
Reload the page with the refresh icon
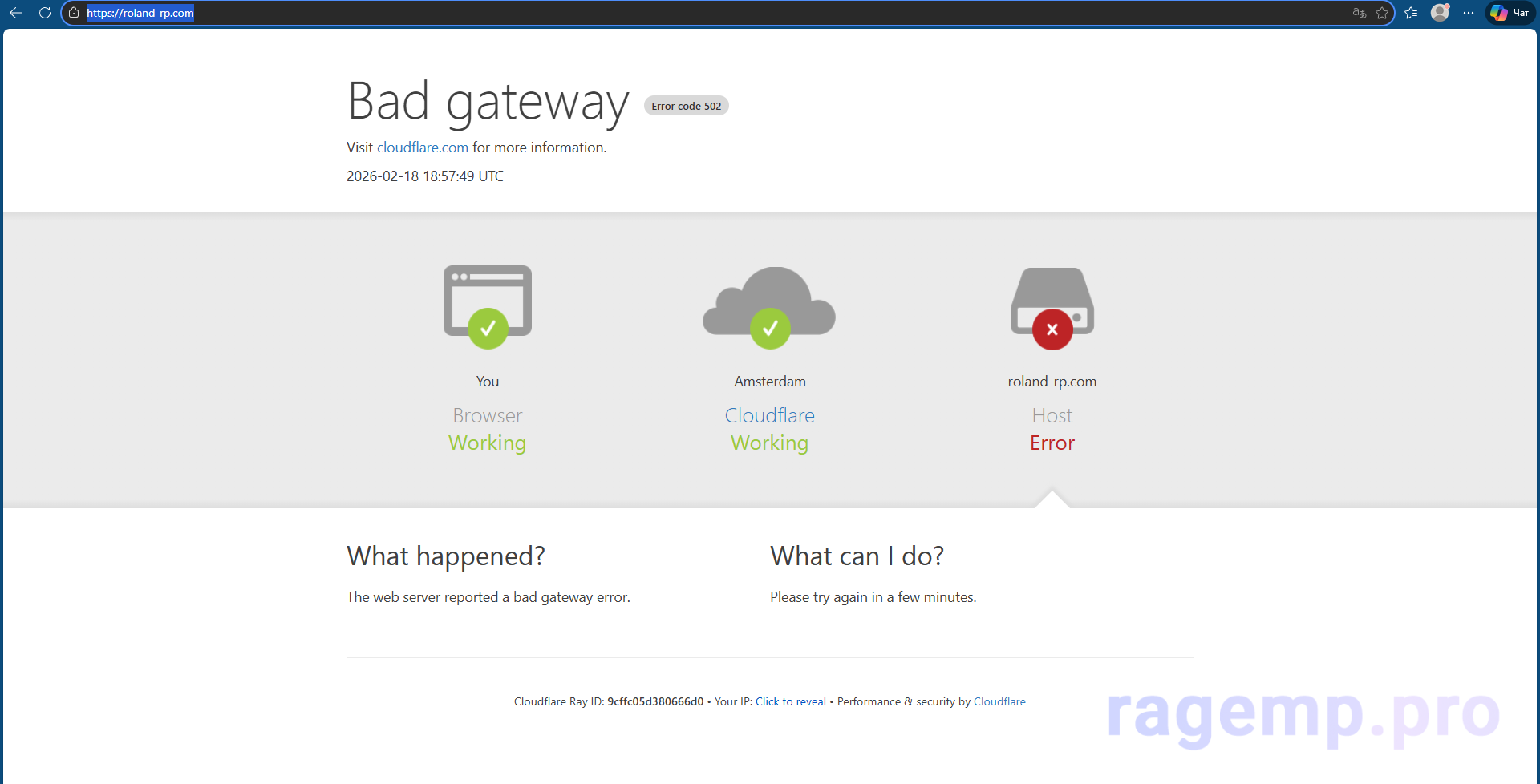(45, 13)
